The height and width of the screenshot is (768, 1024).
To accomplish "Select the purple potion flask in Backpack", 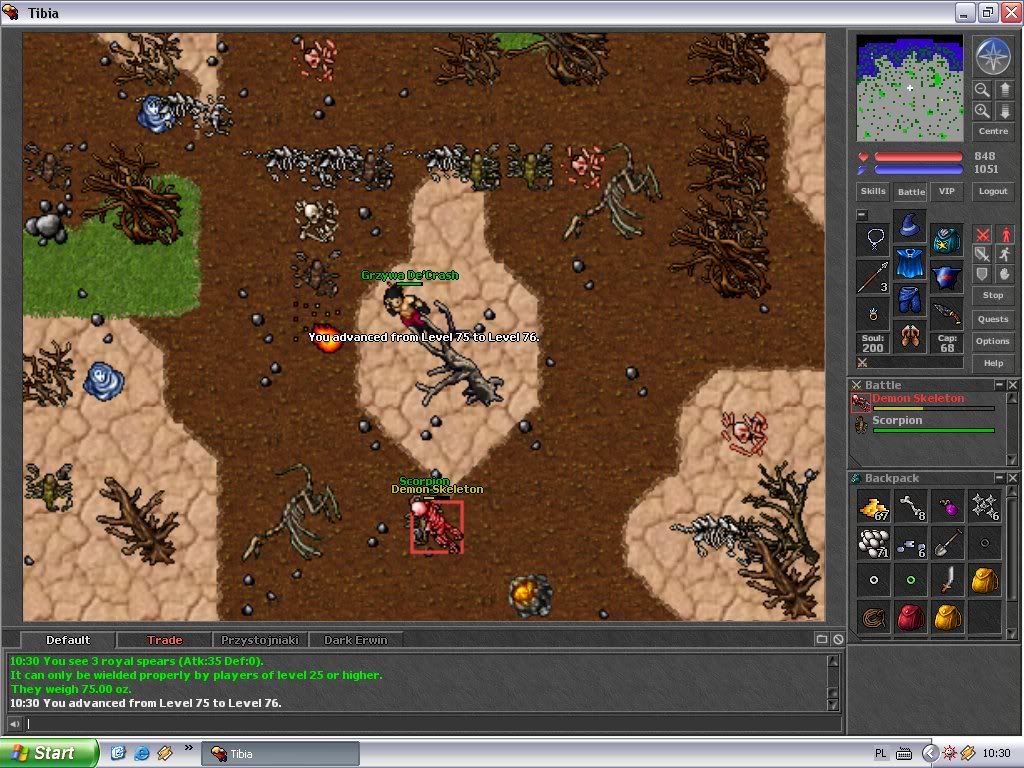I will [x=948, y=507].
